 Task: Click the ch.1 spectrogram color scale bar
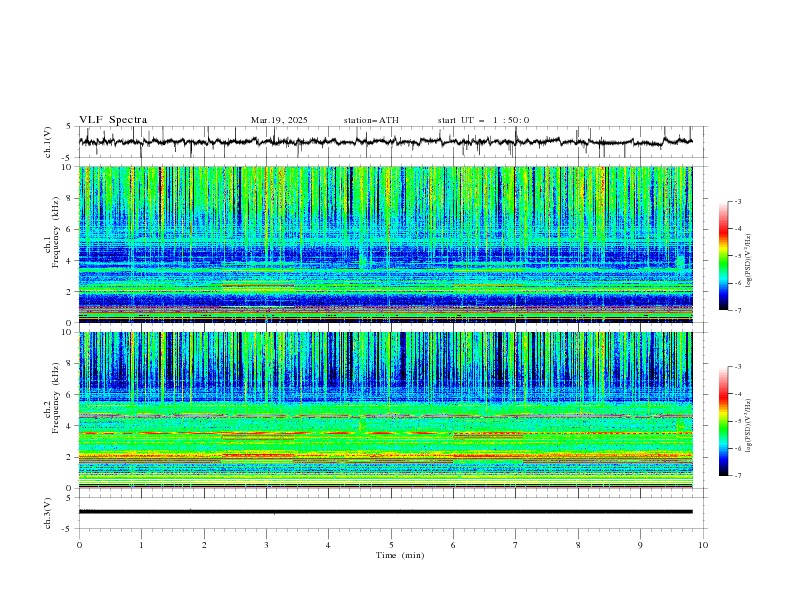click(x=723, y=256)
